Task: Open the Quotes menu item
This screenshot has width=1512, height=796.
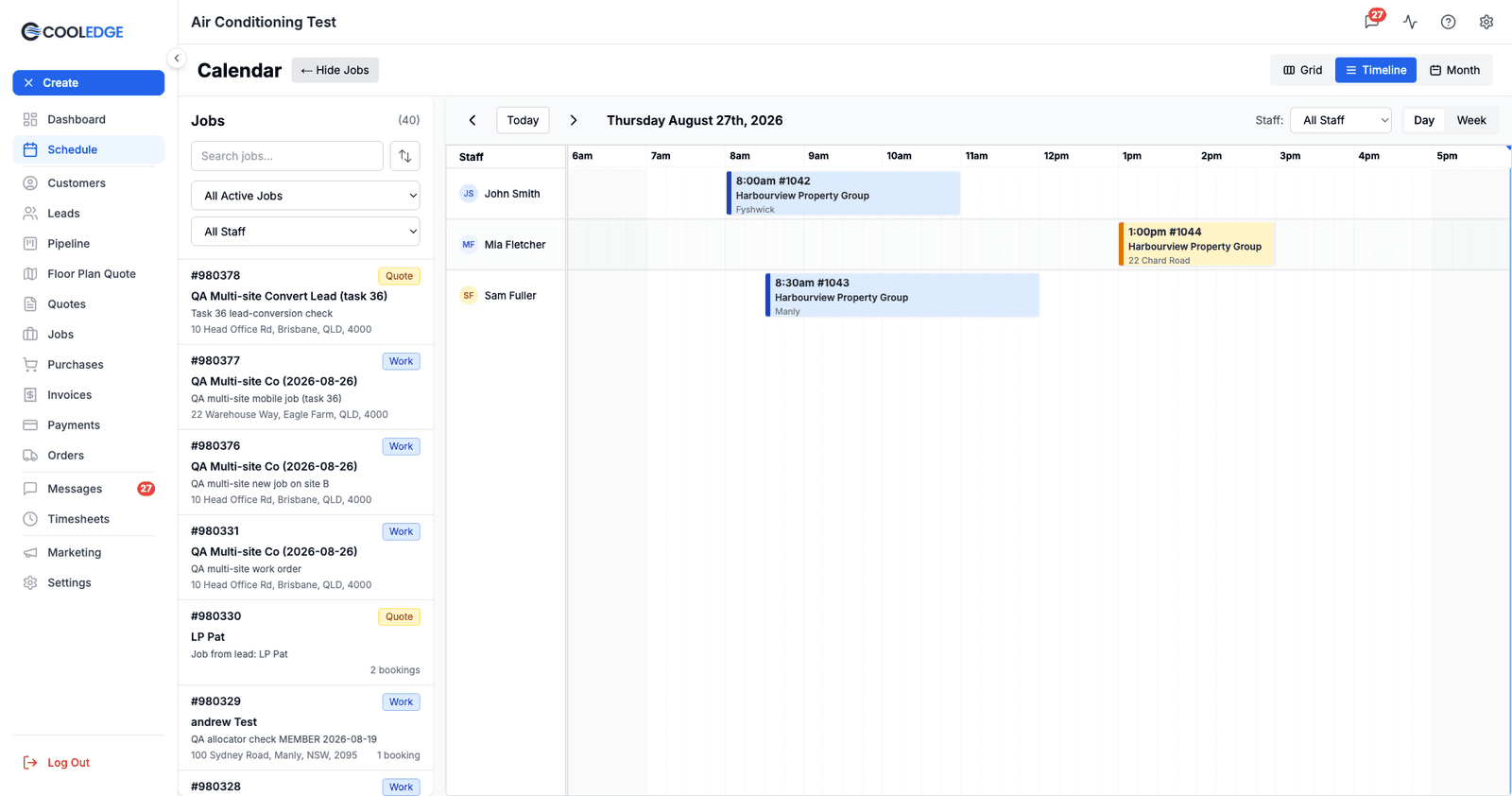Action: (x=89, y=304)
